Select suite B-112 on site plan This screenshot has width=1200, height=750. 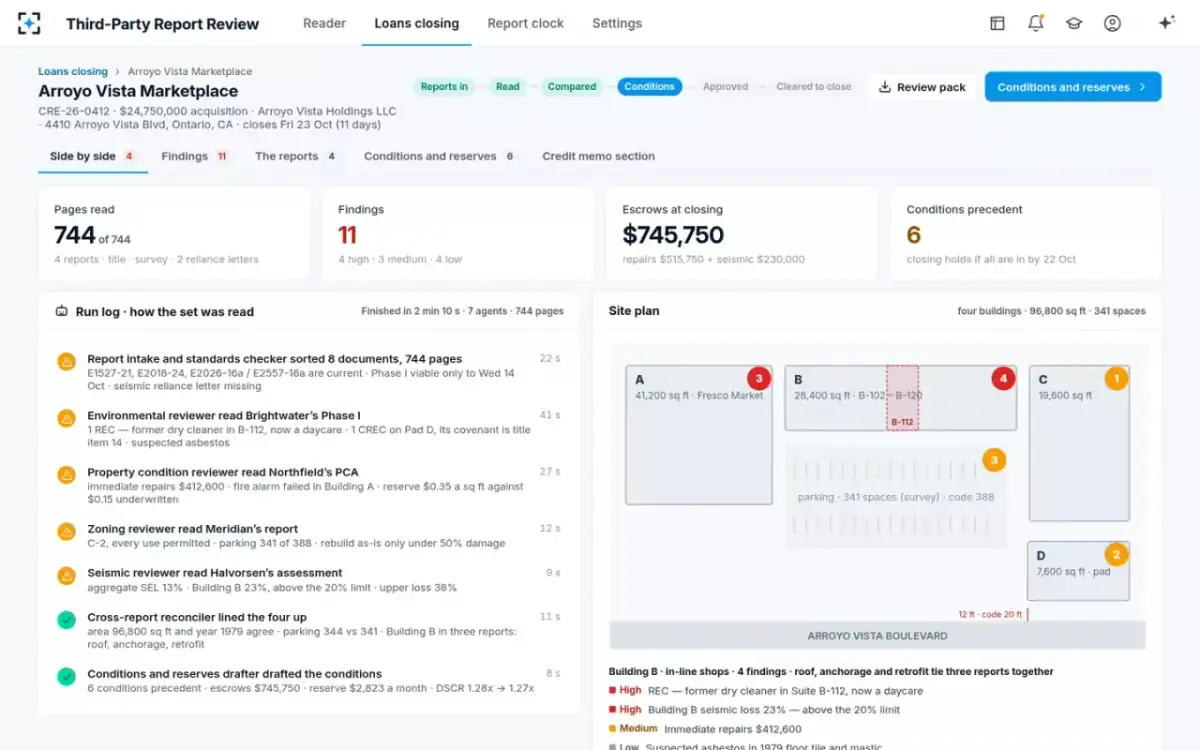coord(902,398)
